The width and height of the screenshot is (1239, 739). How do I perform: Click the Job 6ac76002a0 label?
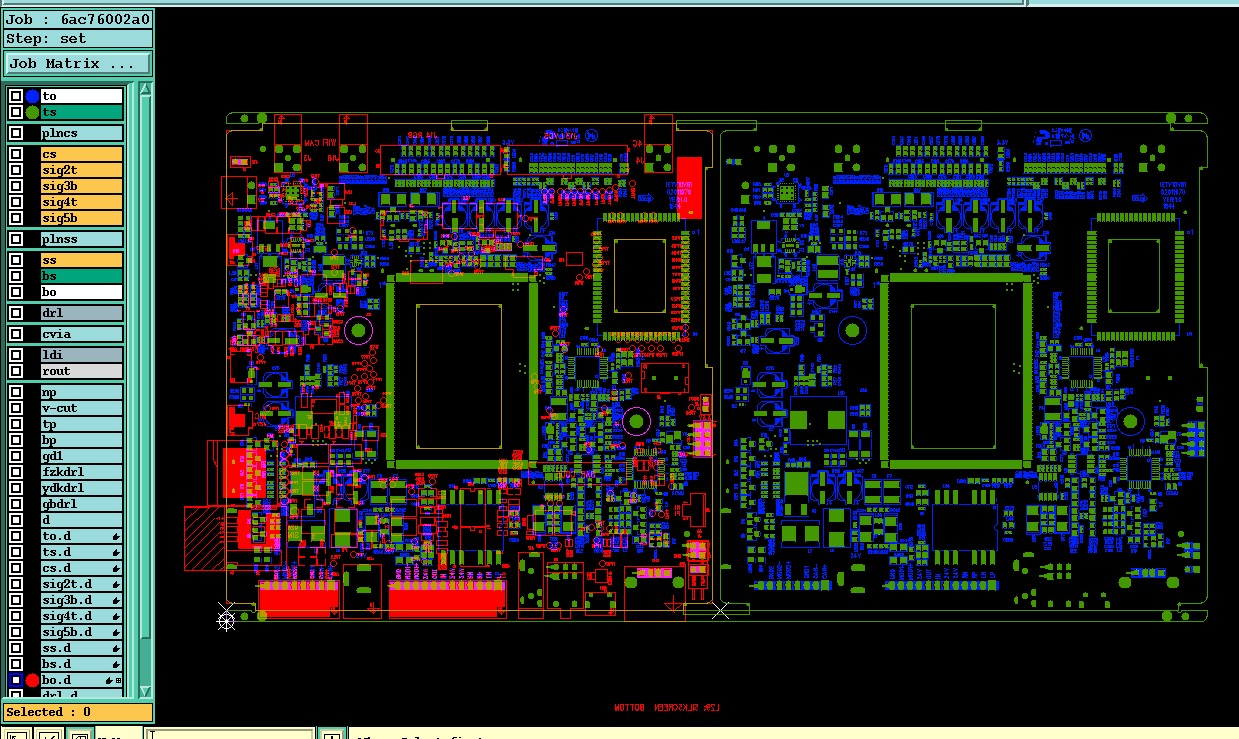[x=77, y=19]
